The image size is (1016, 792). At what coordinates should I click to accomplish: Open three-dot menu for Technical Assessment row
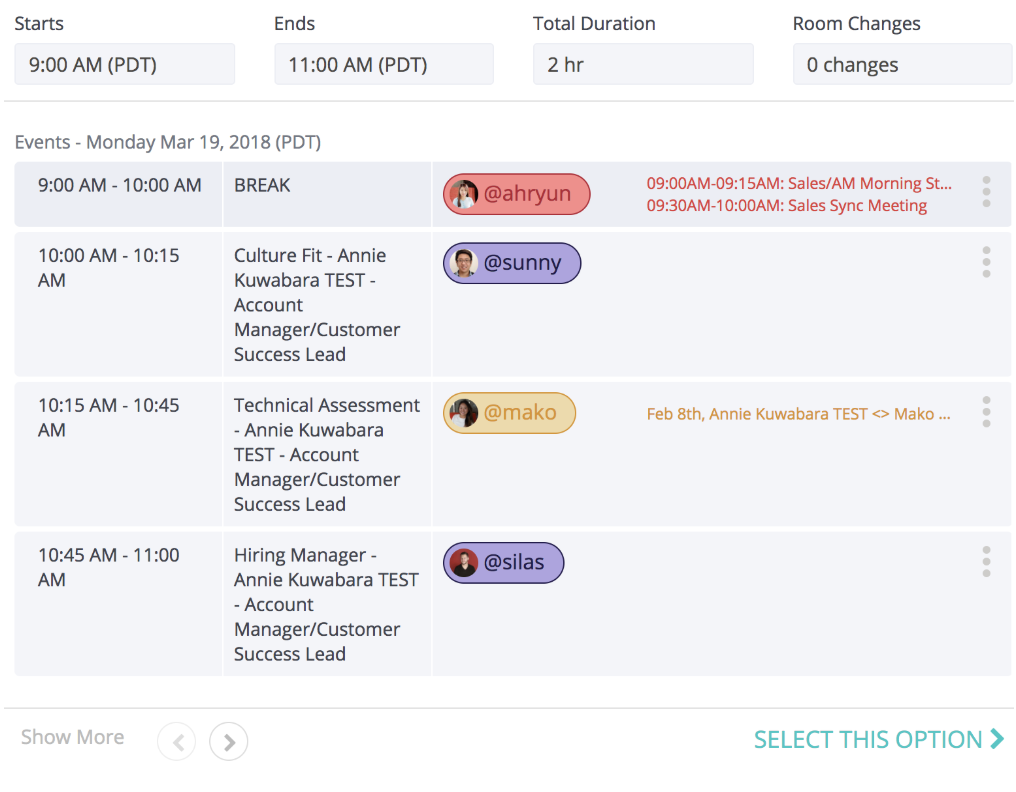coord(986,412)
